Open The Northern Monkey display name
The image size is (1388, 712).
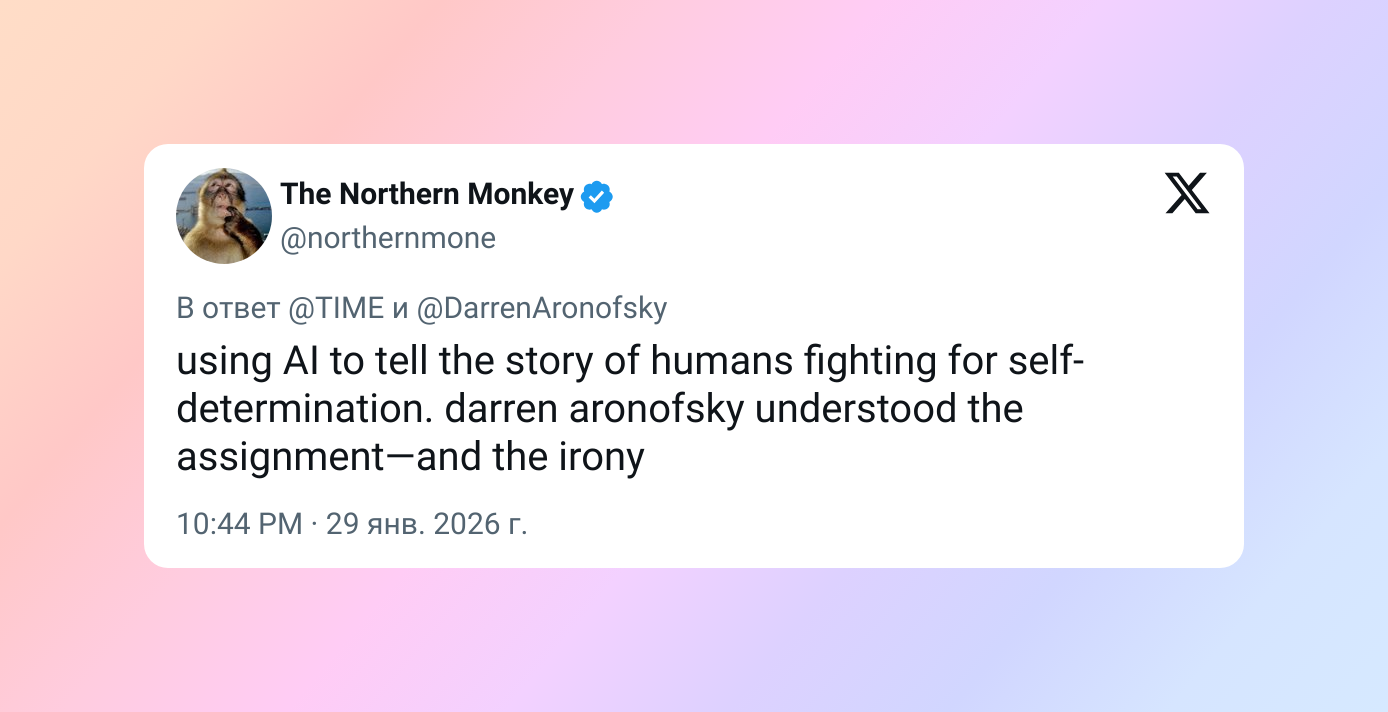click(427, 194)
